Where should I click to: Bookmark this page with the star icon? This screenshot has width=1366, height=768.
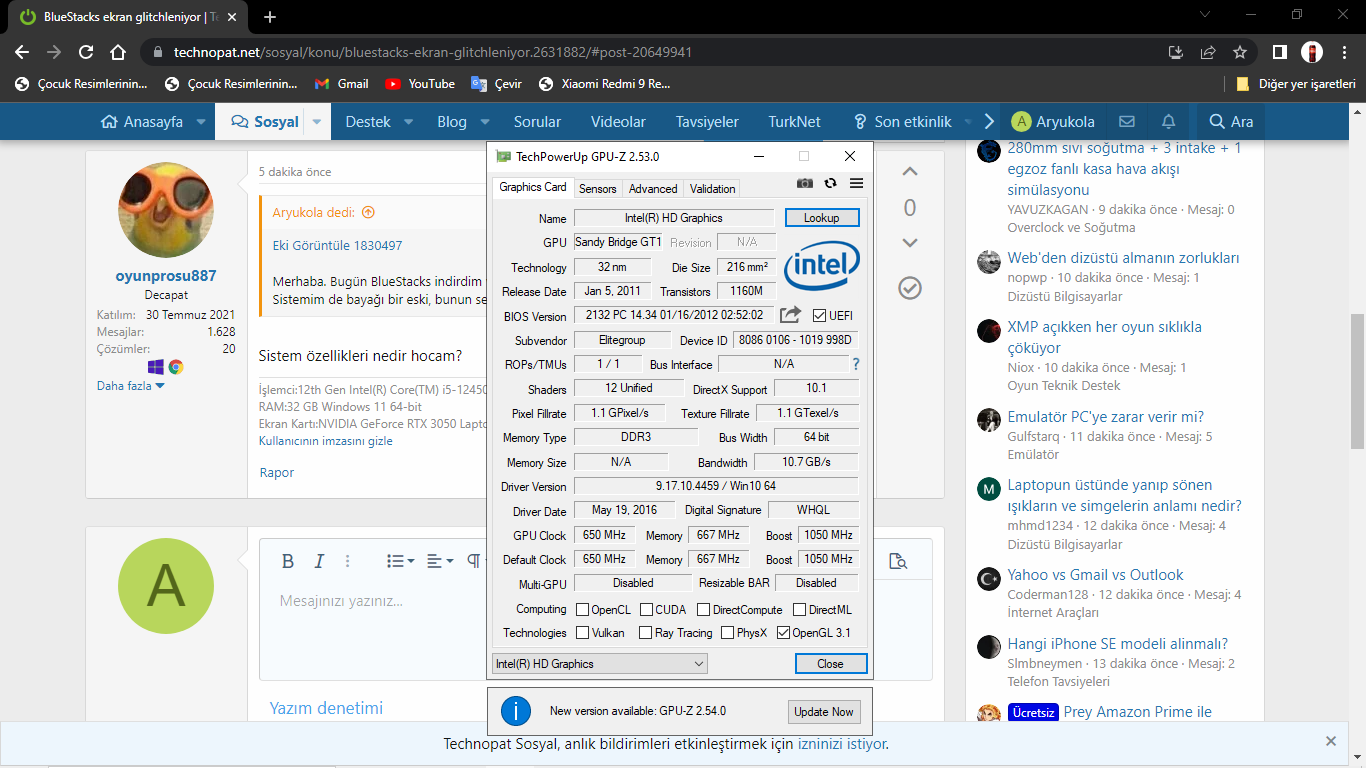1240,52
